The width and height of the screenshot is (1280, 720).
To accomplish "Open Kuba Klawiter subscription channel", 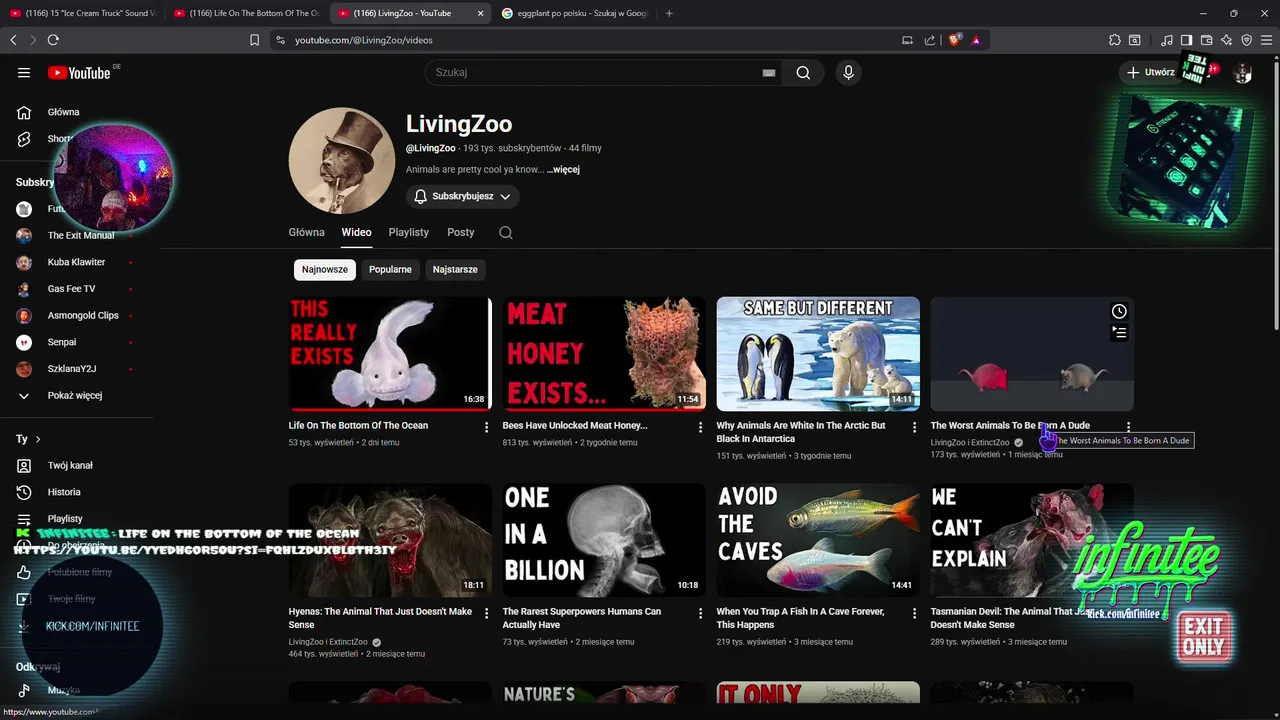I will pos(76,262).
